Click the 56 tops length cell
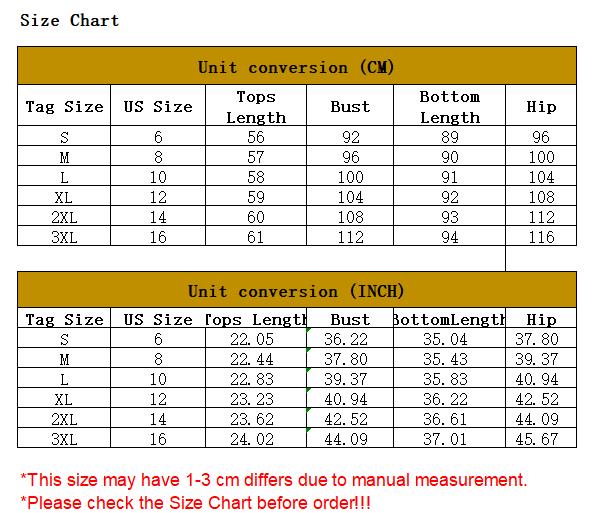Image resolution: width=613 pixels, height=513 pixels. [256, 138]
